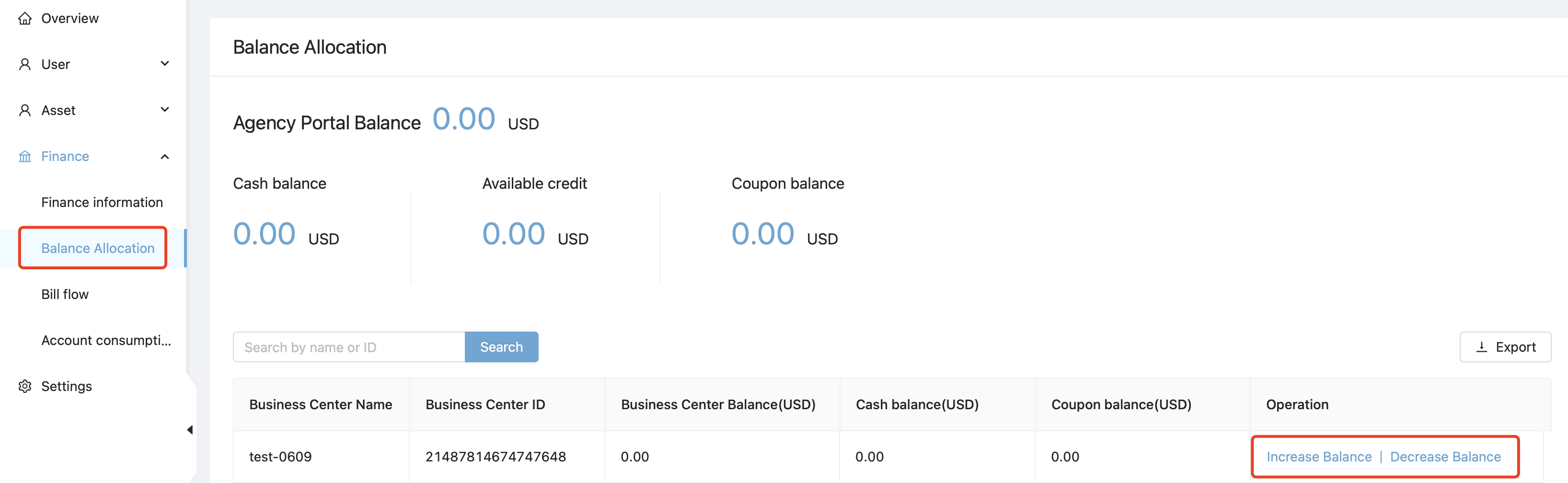Click the User person icon in sidebar
The image size is (1568, 483).
[x=25, y=65]
